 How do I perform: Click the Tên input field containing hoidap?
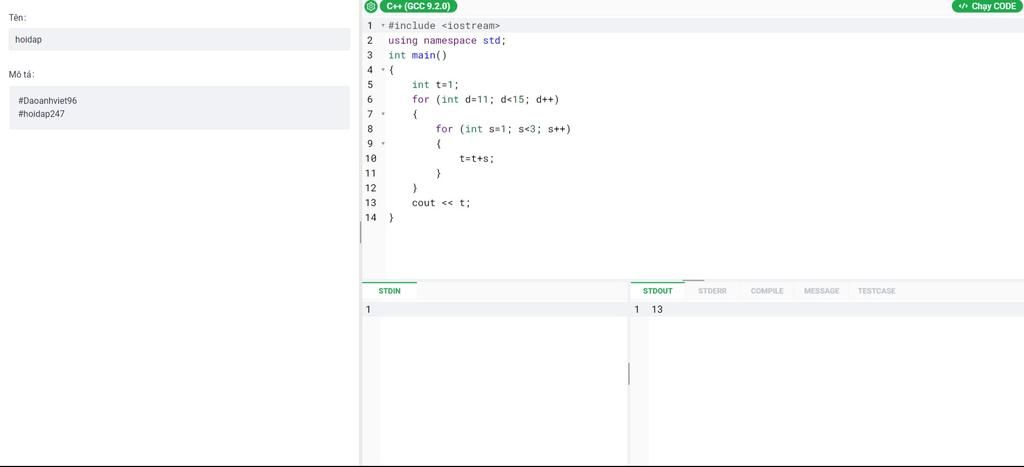(x=180, y=39)
